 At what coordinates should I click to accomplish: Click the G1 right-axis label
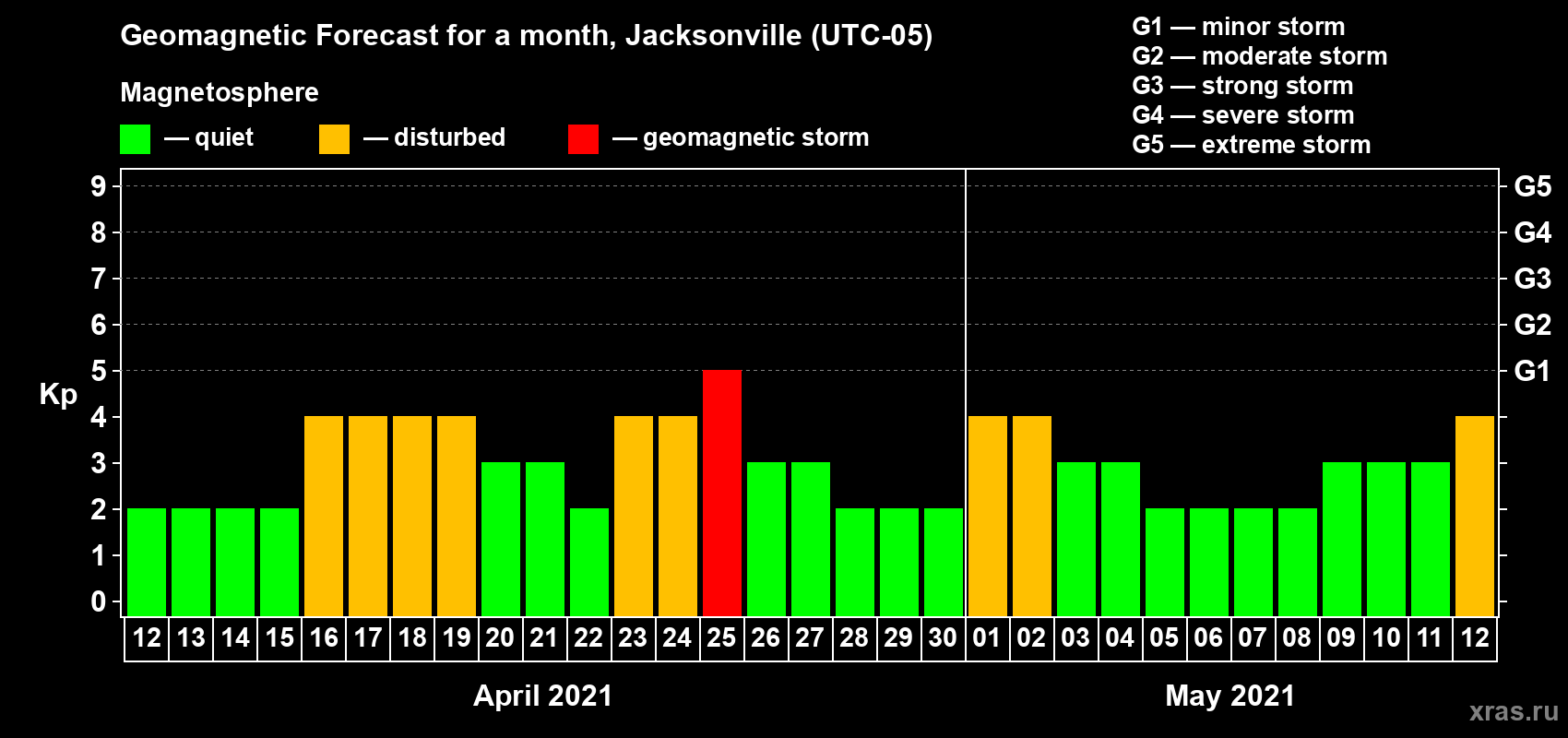click(x=1532, y=371)
